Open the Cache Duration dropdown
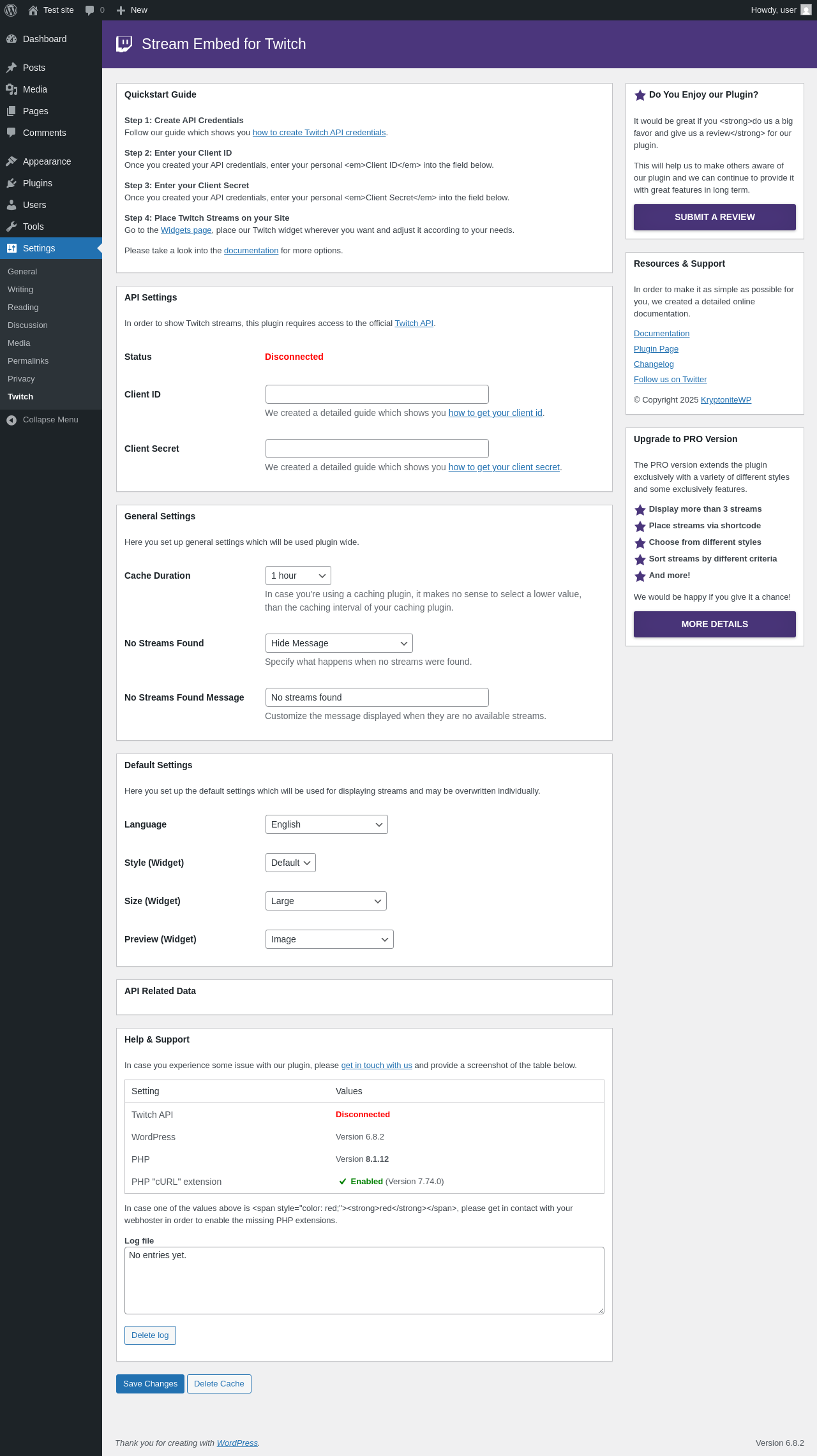 pos(298,576)
